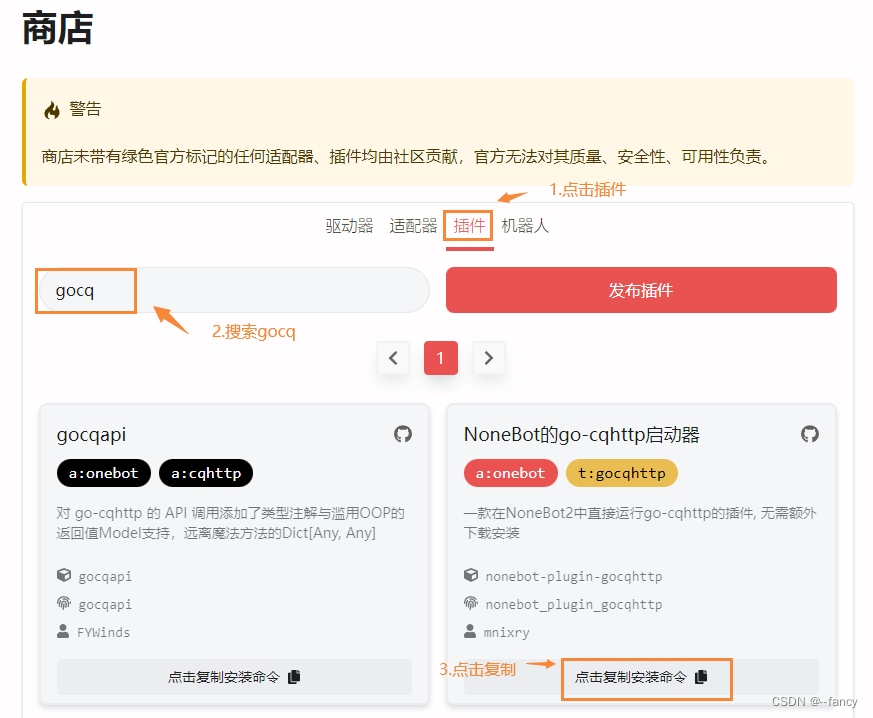The width and height of the screenshot is (873, 718).
Task: Switch to the 驱动器 tab
Action: [x=348, y=226]
